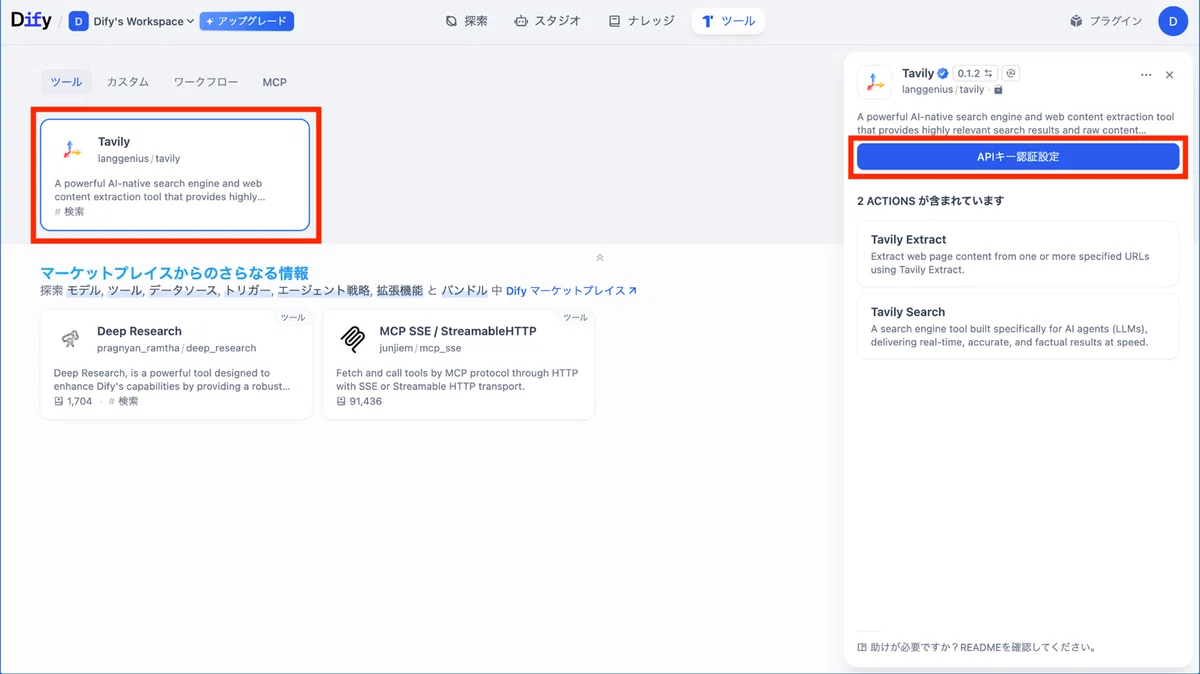Switch to the ワークフロー sub-tab
This screenshot has height=674, width=1200.
tap(206, 82)
